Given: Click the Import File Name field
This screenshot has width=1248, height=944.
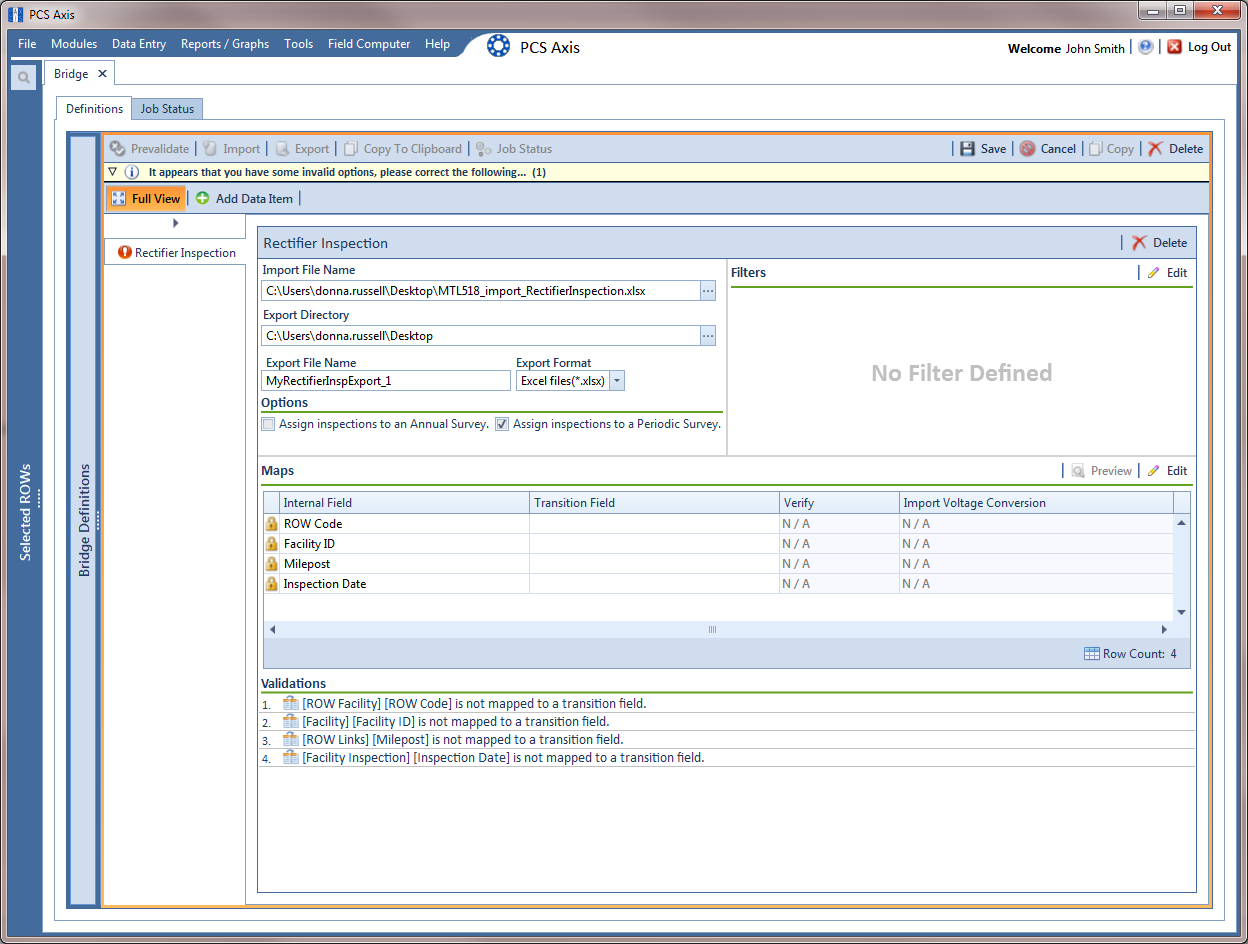Looking at the screenshot, I should pyautogui.click(x=481, y=291).
